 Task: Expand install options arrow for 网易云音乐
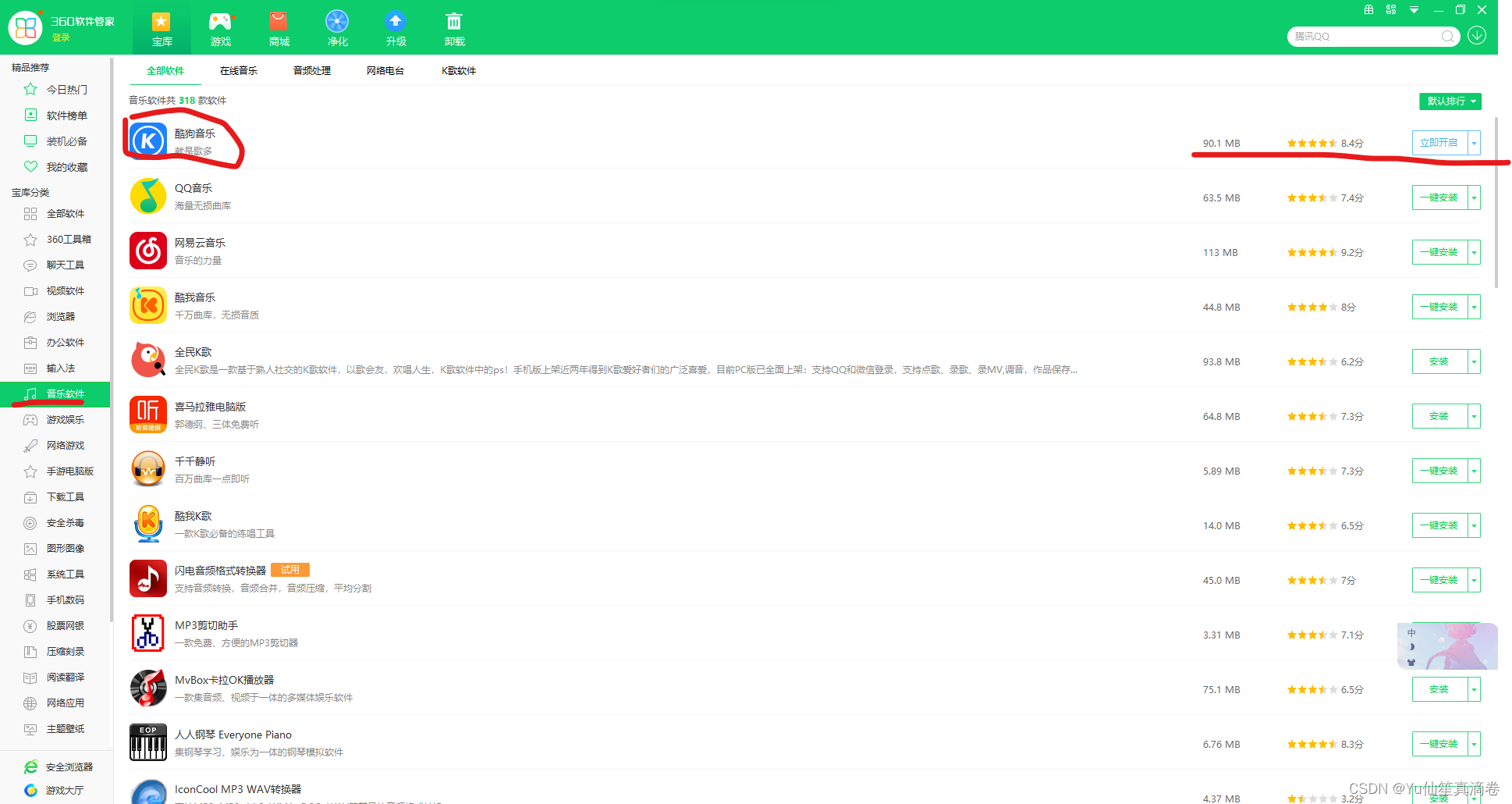[x=1474, y=252]
